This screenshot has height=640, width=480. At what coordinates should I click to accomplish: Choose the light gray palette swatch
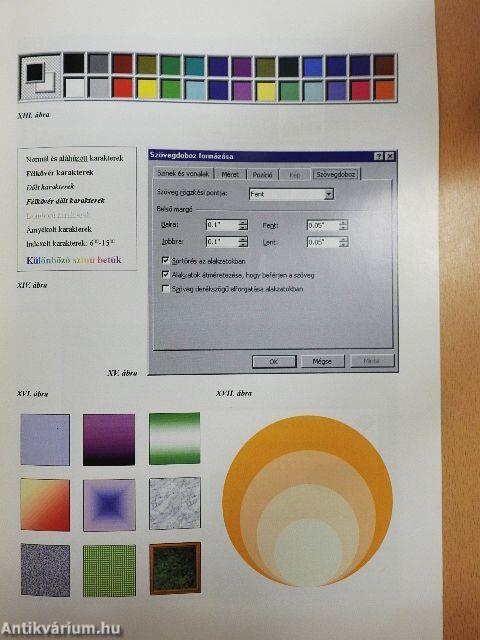pos(99,87)
